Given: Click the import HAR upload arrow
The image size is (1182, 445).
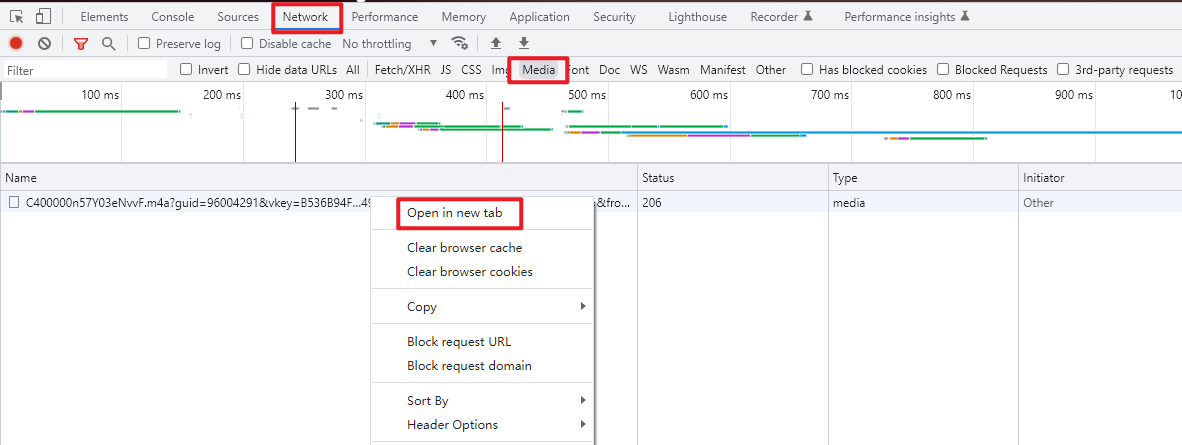Looking at the screenshot, I should coord(495,44).
